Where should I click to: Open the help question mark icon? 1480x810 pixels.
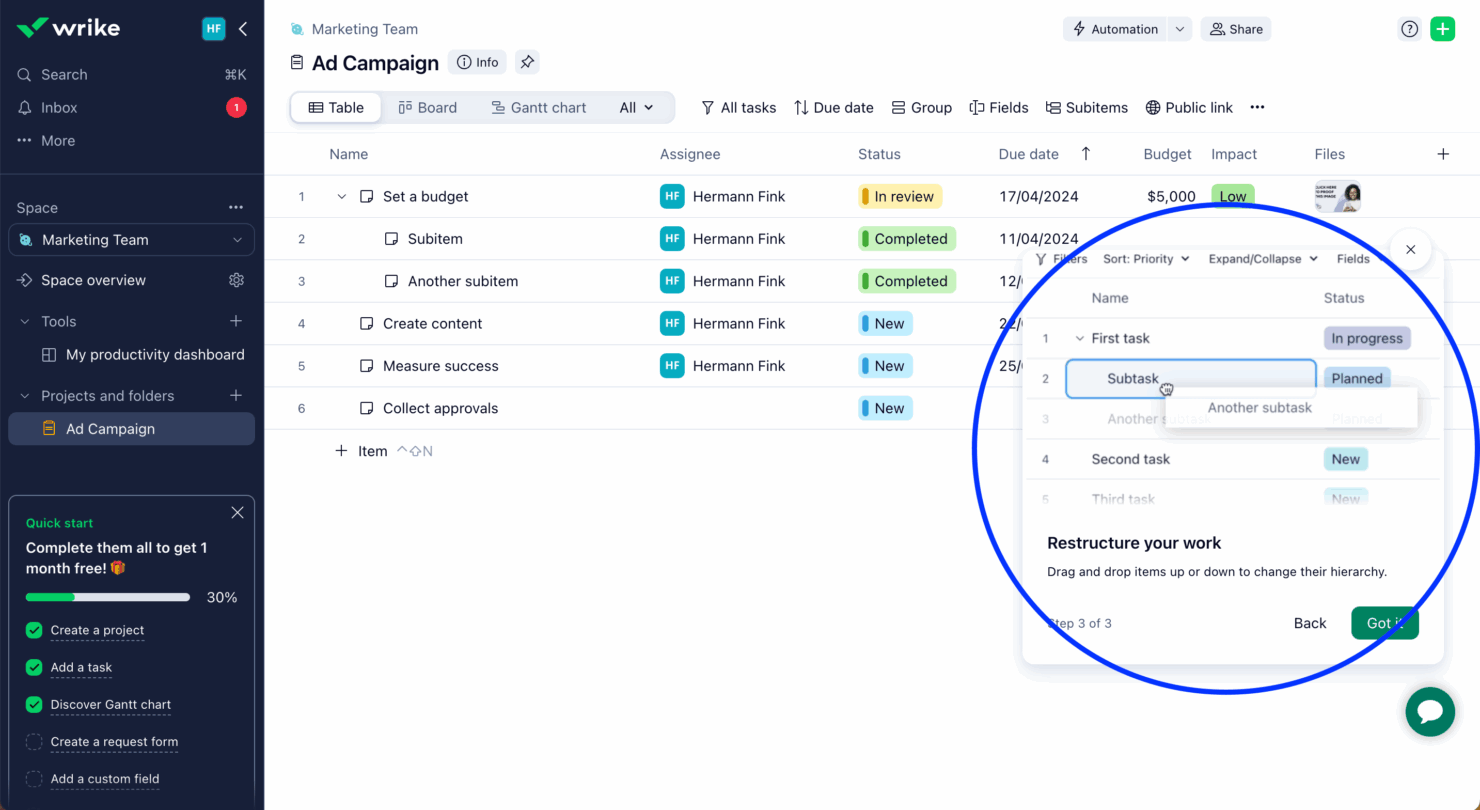click(x=1409, y=29)
